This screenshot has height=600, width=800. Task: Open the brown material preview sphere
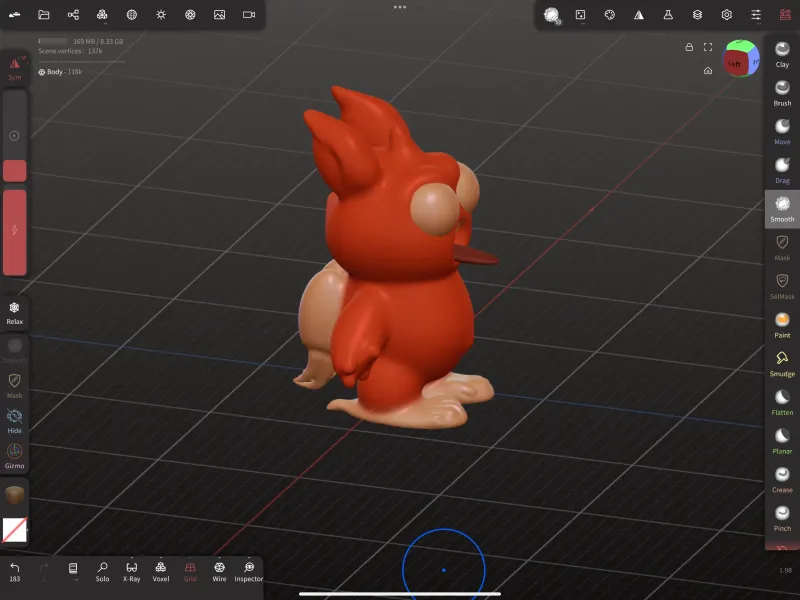(14, 494)
